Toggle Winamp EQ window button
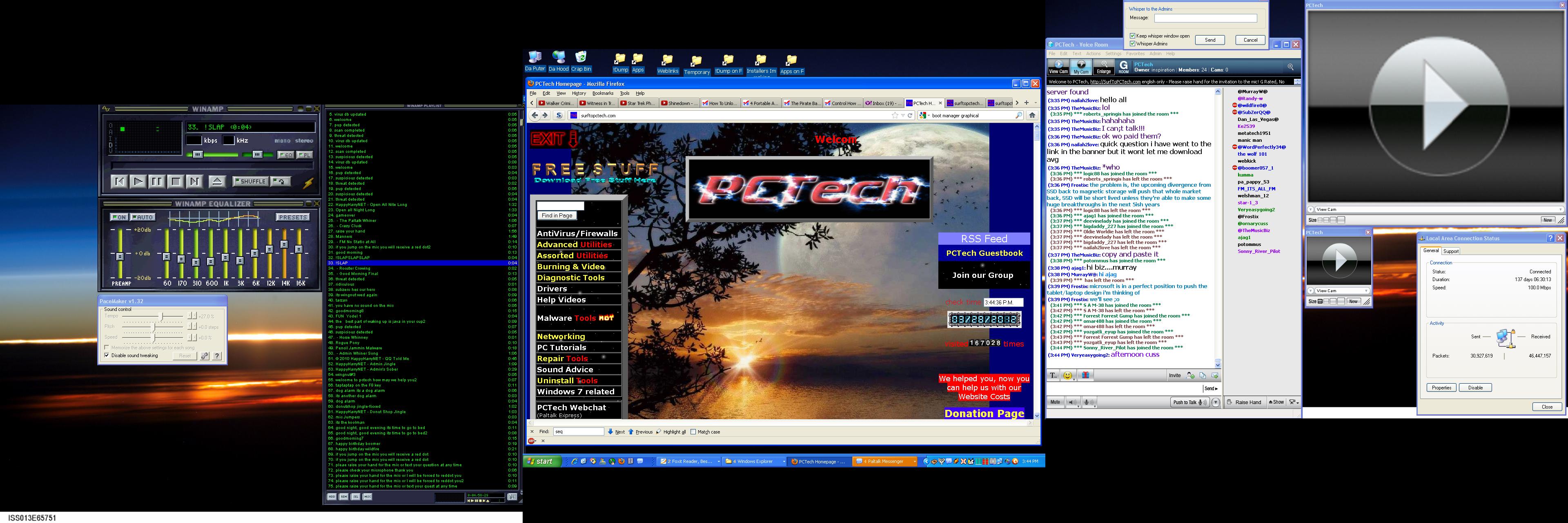1568x523 pixels. click(x=285, y=154)
